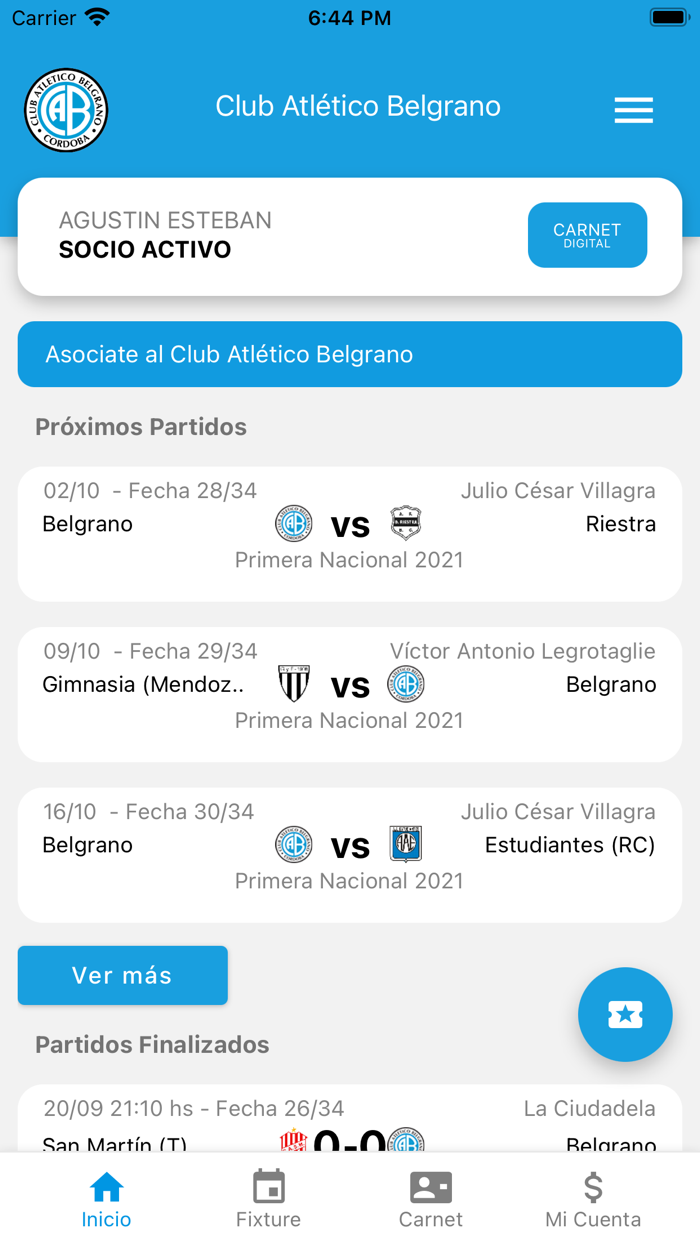Tap the Riestra club badge
This screenshot has width=700, height=1244.
click(x=406, y=523)
